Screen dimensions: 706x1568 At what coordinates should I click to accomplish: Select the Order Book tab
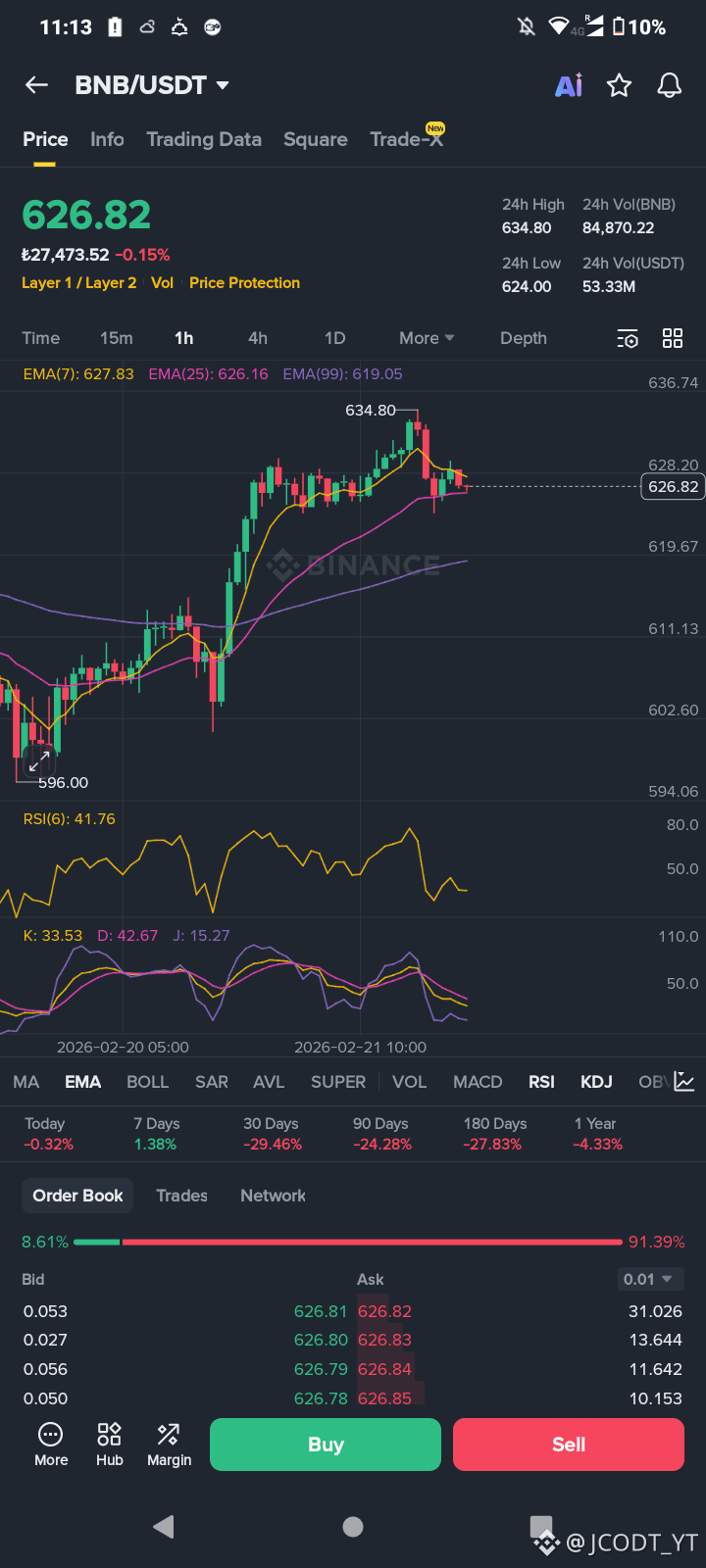[77, 1196]
